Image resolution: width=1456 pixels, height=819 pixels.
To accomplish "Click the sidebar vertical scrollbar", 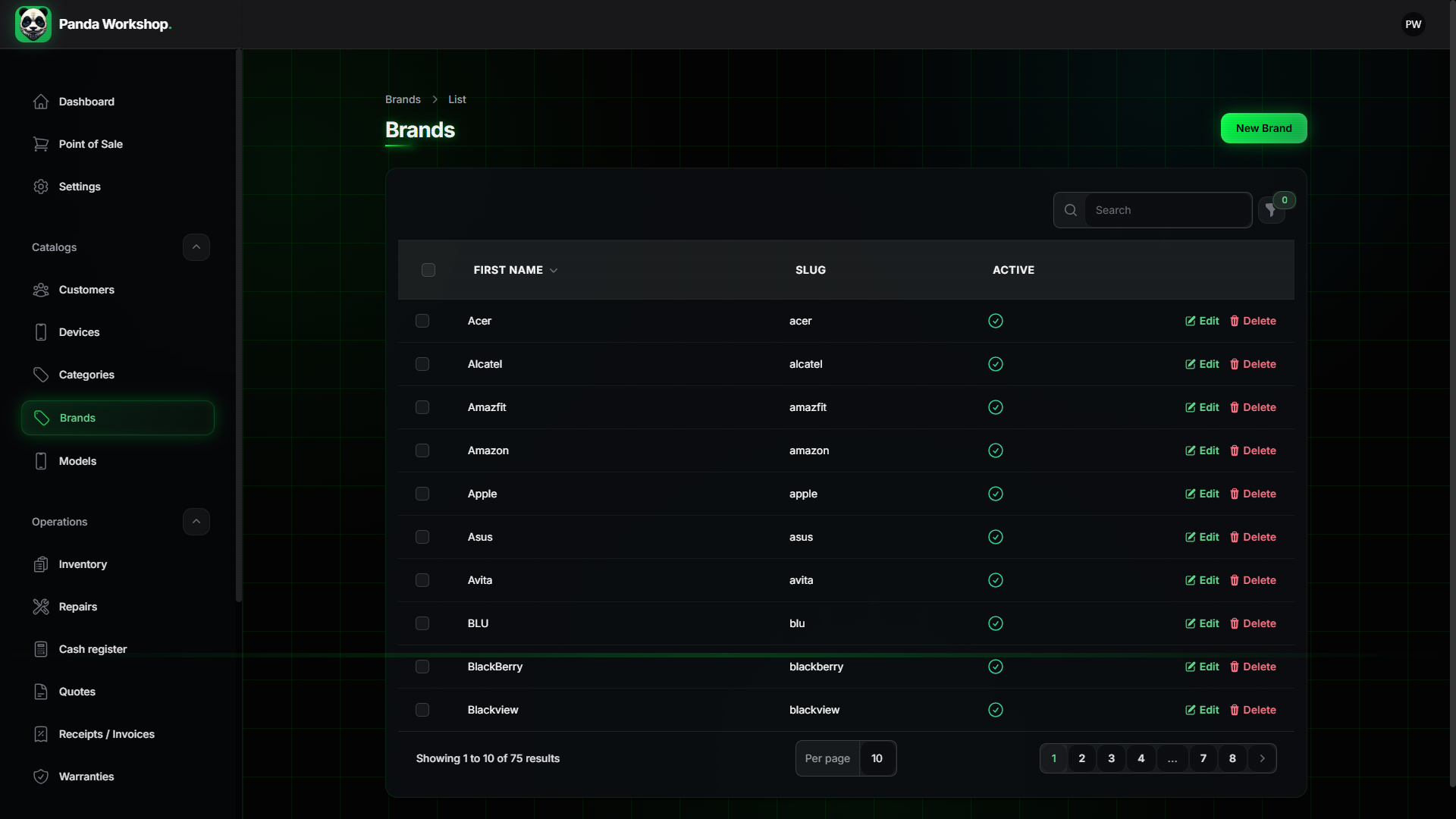I will tap(239, 326).
